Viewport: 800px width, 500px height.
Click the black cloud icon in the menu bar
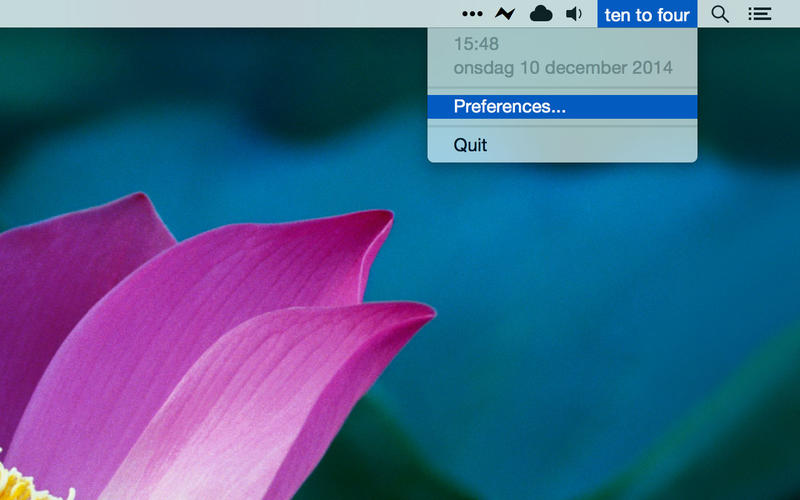[540, 14]
